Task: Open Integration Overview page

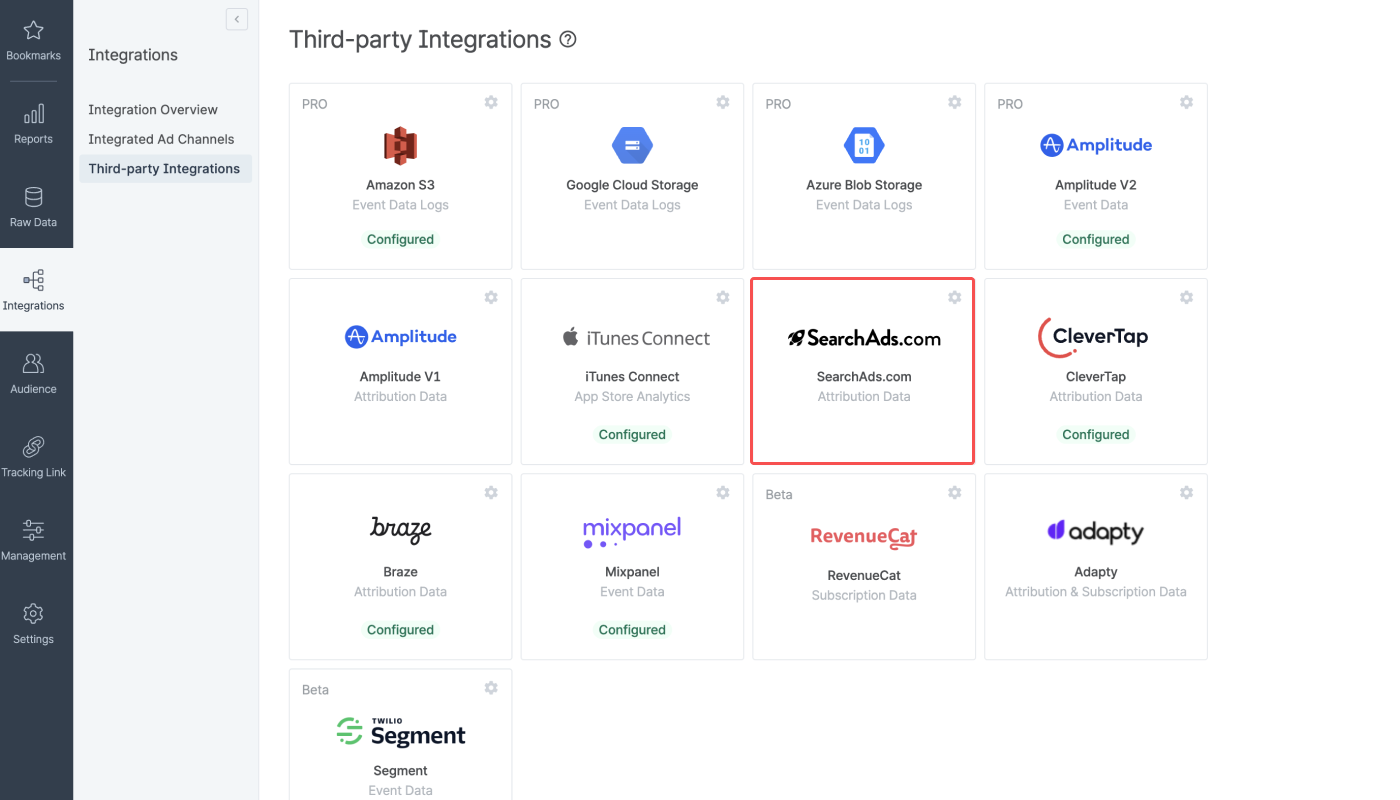Action: pos(153,110)
